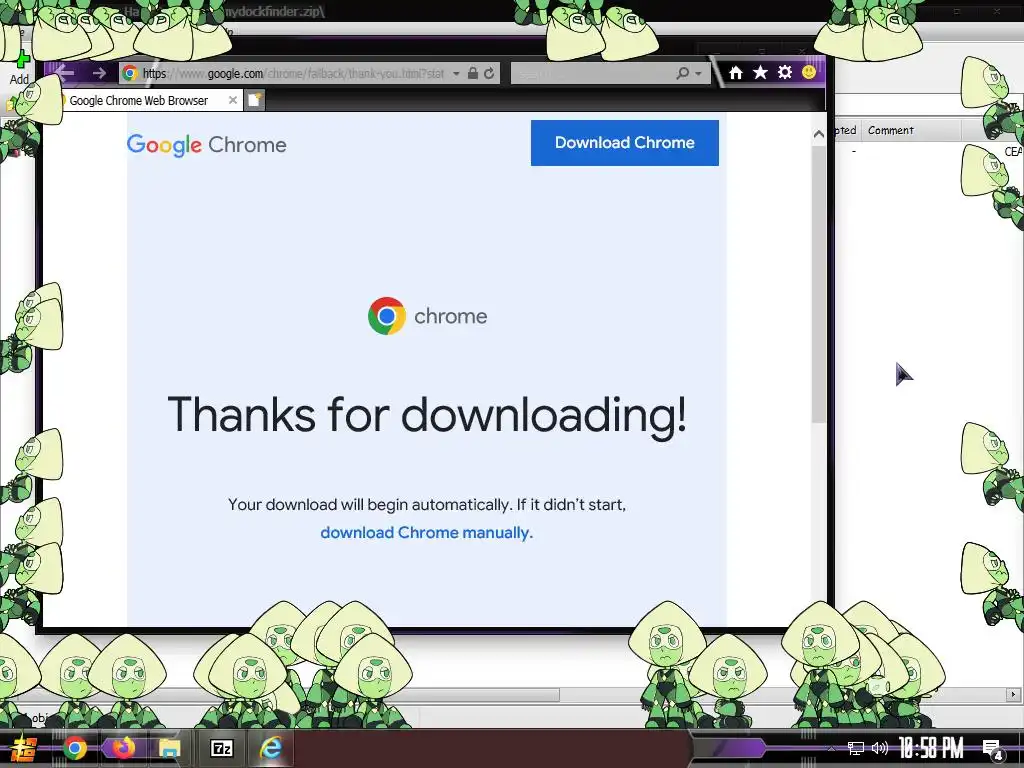Open Firefox from the taskbar

pos(123,748)
